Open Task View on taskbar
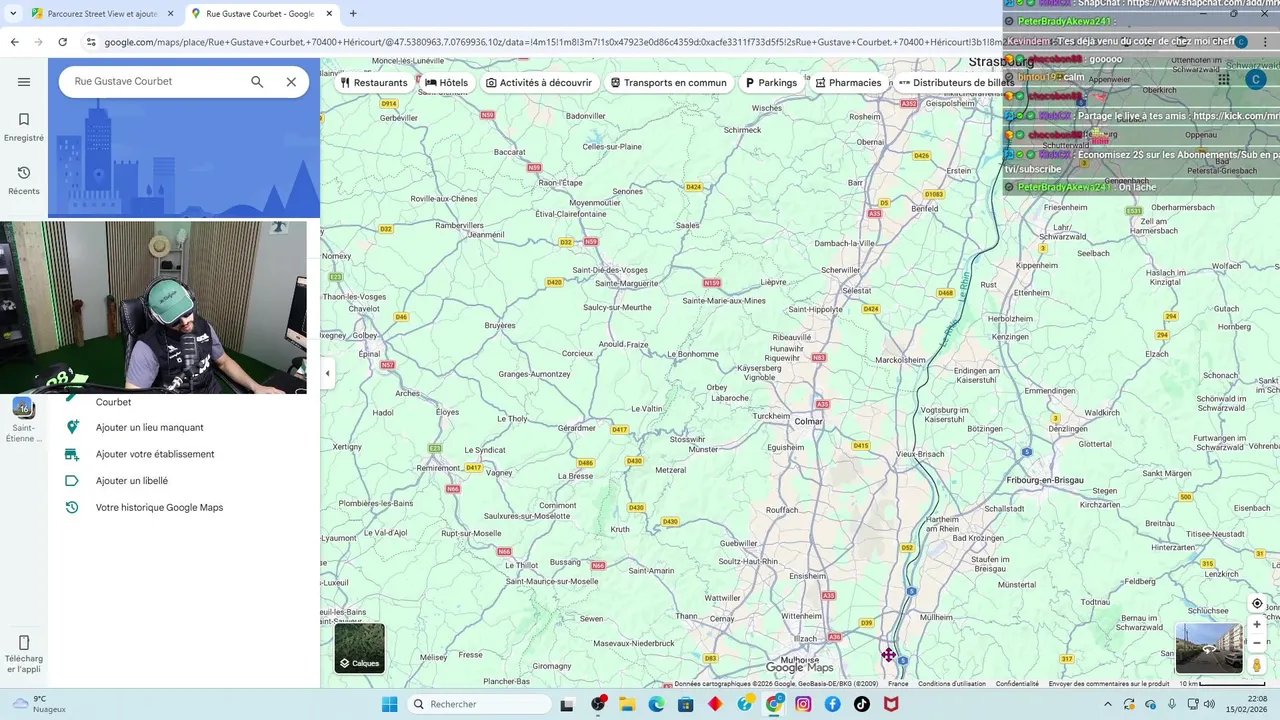 coord(568,704)
